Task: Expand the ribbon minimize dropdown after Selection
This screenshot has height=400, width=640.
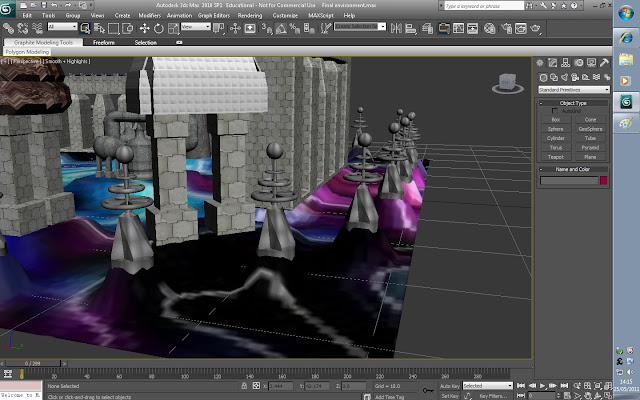Action: [x=179, y=42]
